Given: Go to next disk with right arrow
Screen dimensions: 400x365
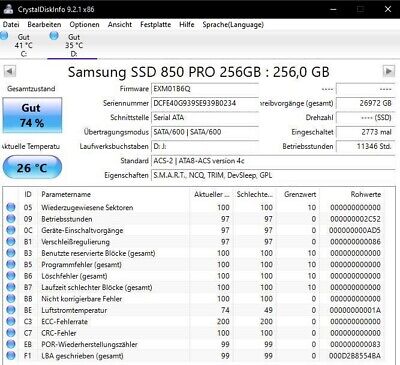Looking at the screenshot, I should pyautogui.click(x=388, y=71).
